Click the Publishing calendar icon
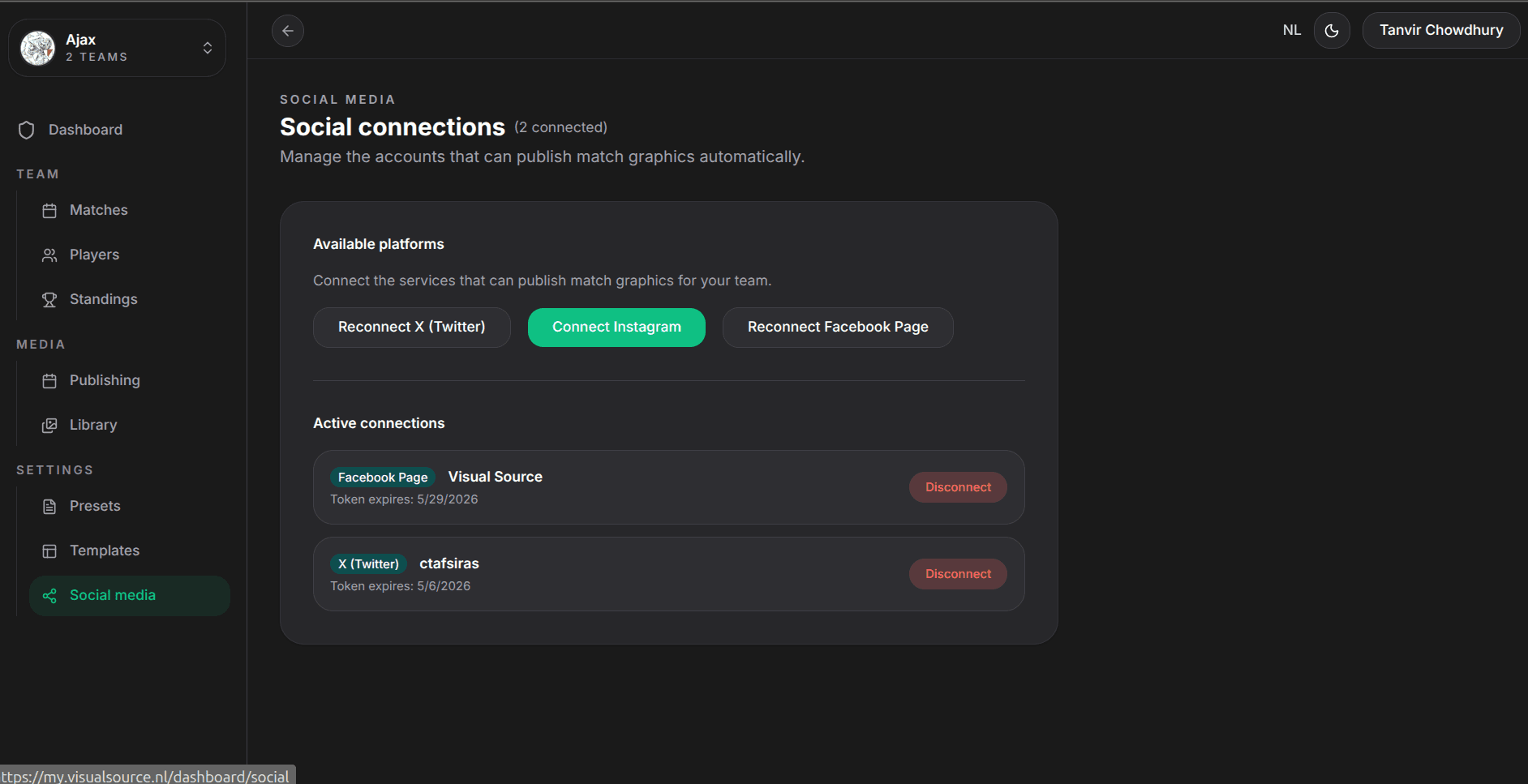This screenshot has height=784, width=1528. pyautogui.click(x=49, y=381)
